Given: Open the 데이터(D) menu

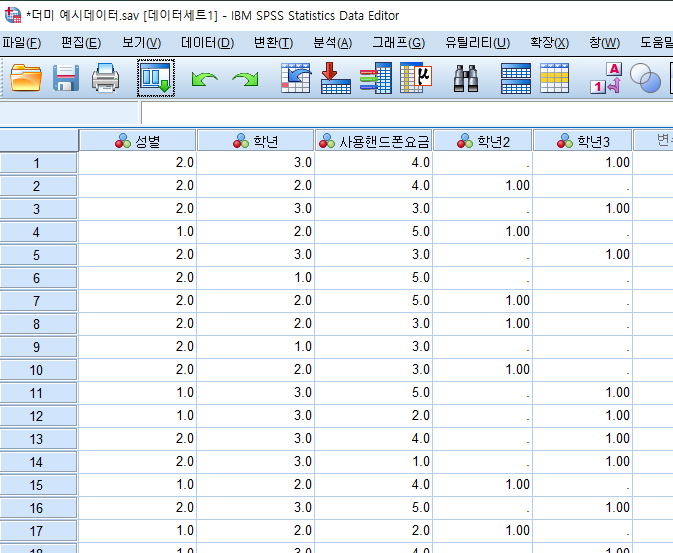Looking at the screenshot, I should [x=207, y=43].
